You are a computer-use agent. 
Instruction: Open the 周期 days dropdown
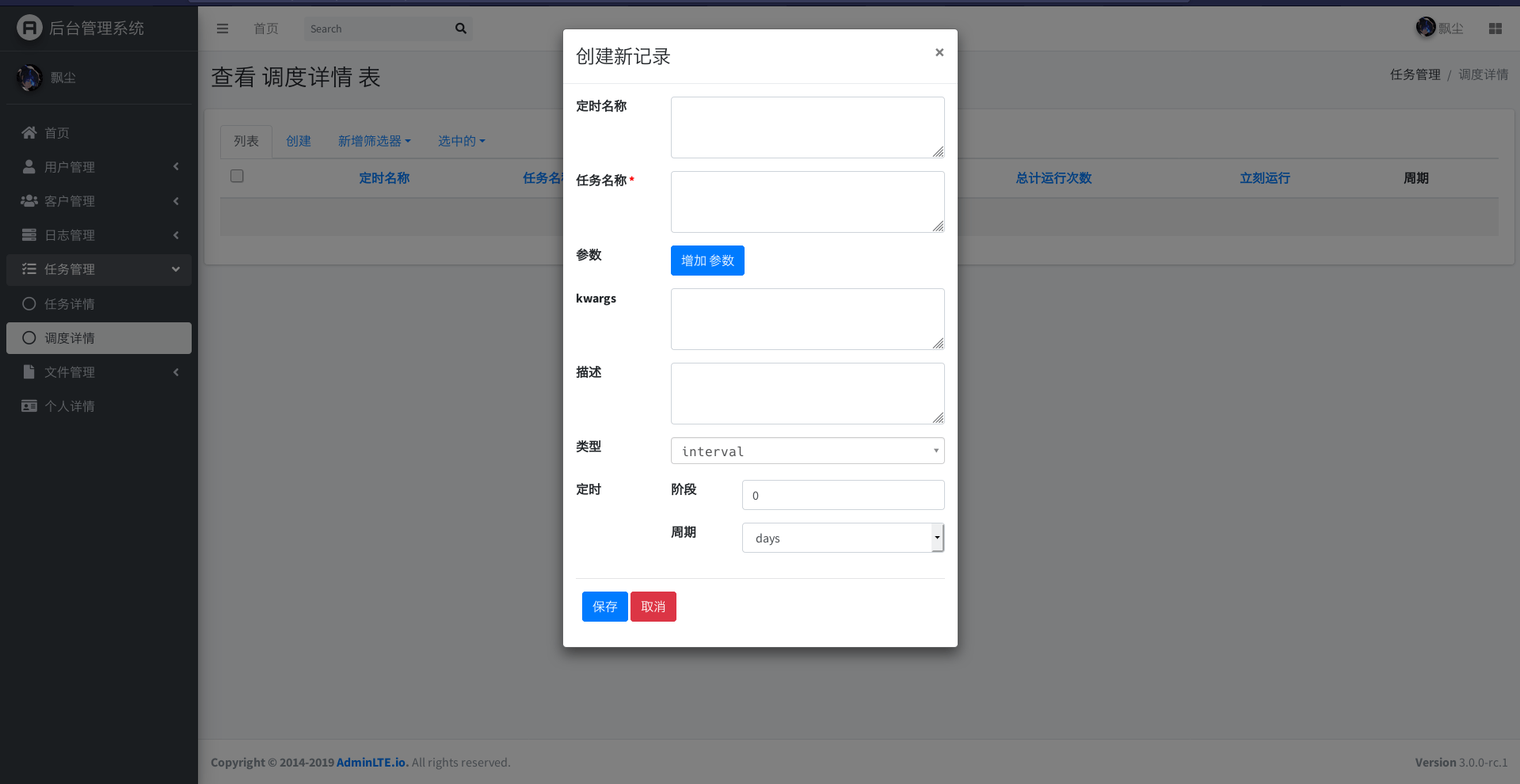pos(842,538)
